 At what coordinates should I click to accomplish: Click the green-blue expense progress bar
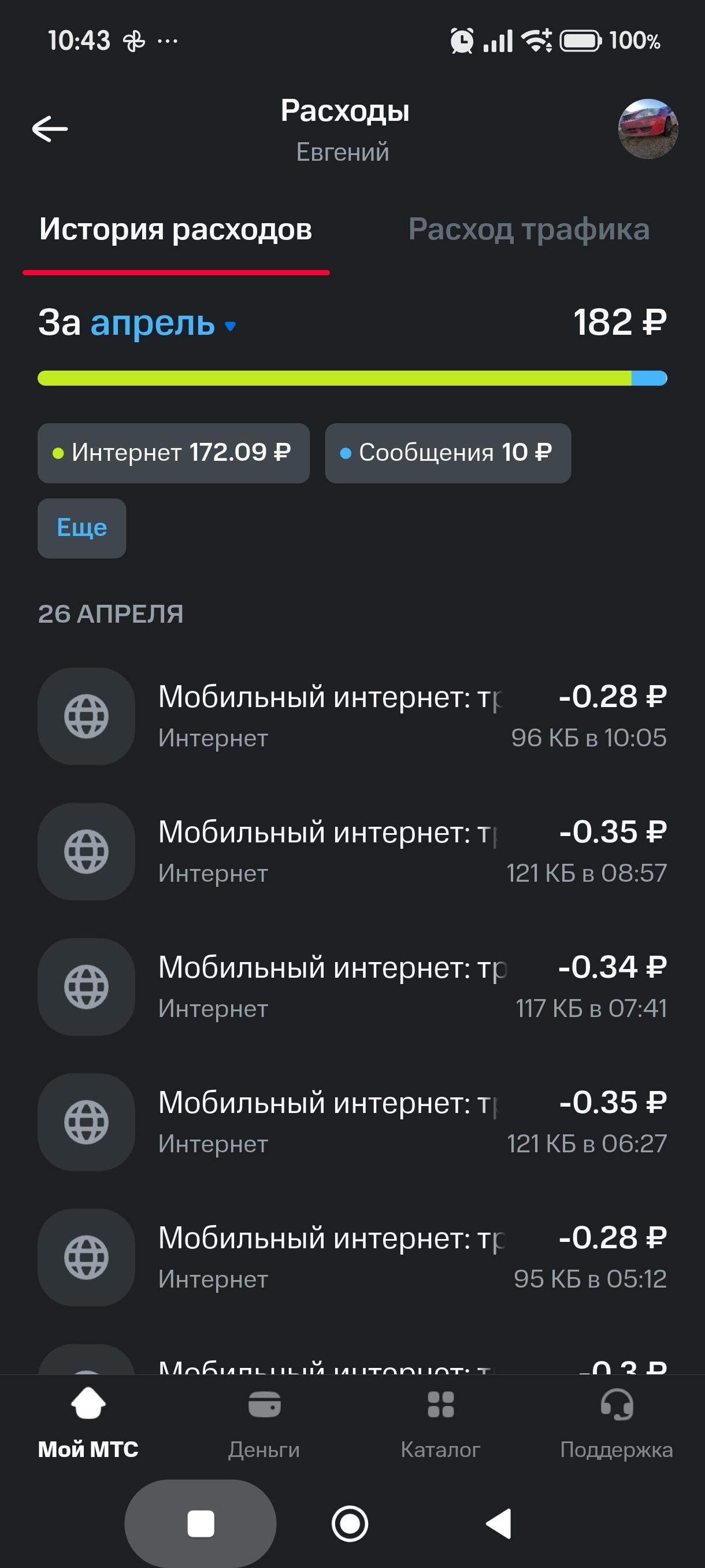(352, 378)
